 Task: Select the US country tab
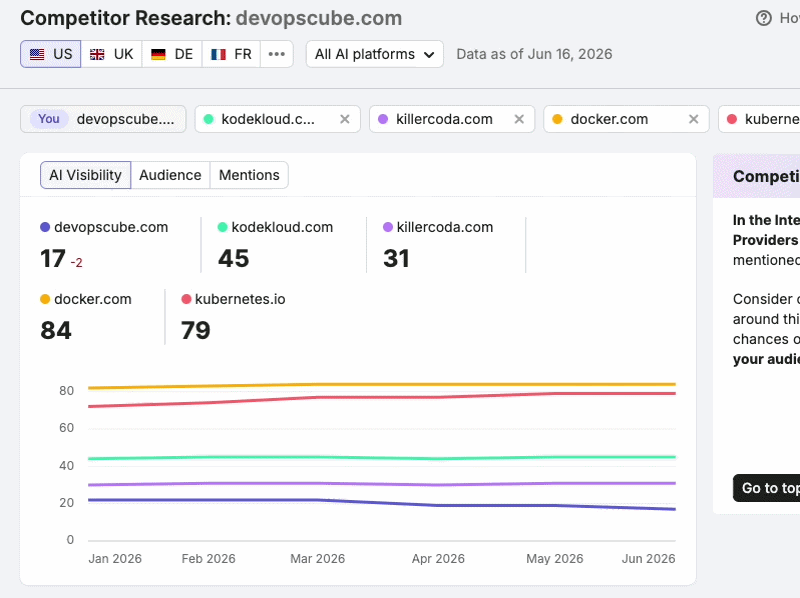51,54
